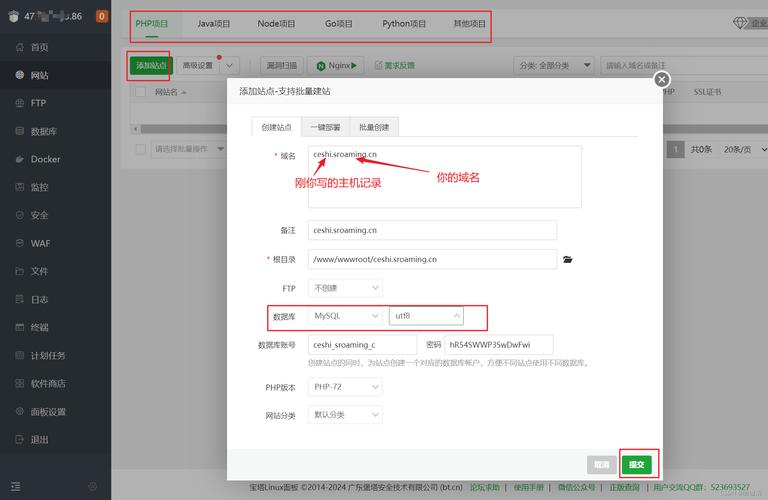Select the 创建站点 dialog tab

tap(277, 127)
